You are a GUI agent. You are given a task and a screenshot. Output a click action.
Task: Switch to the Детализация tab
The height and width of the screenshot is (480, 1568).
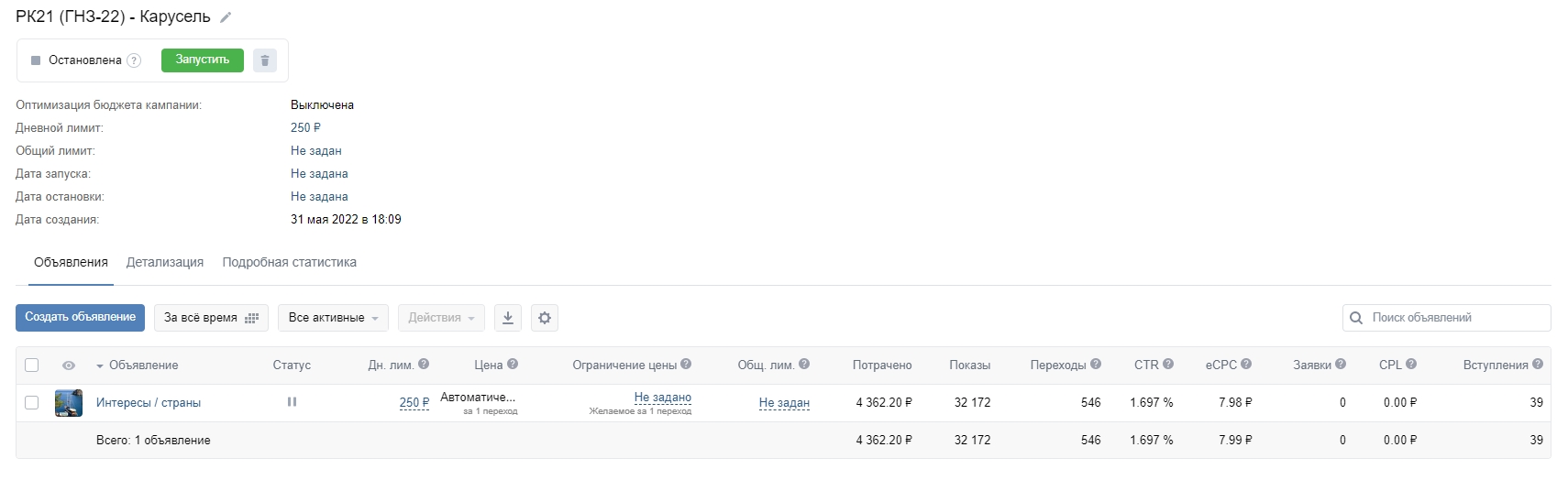click(165, 262)
